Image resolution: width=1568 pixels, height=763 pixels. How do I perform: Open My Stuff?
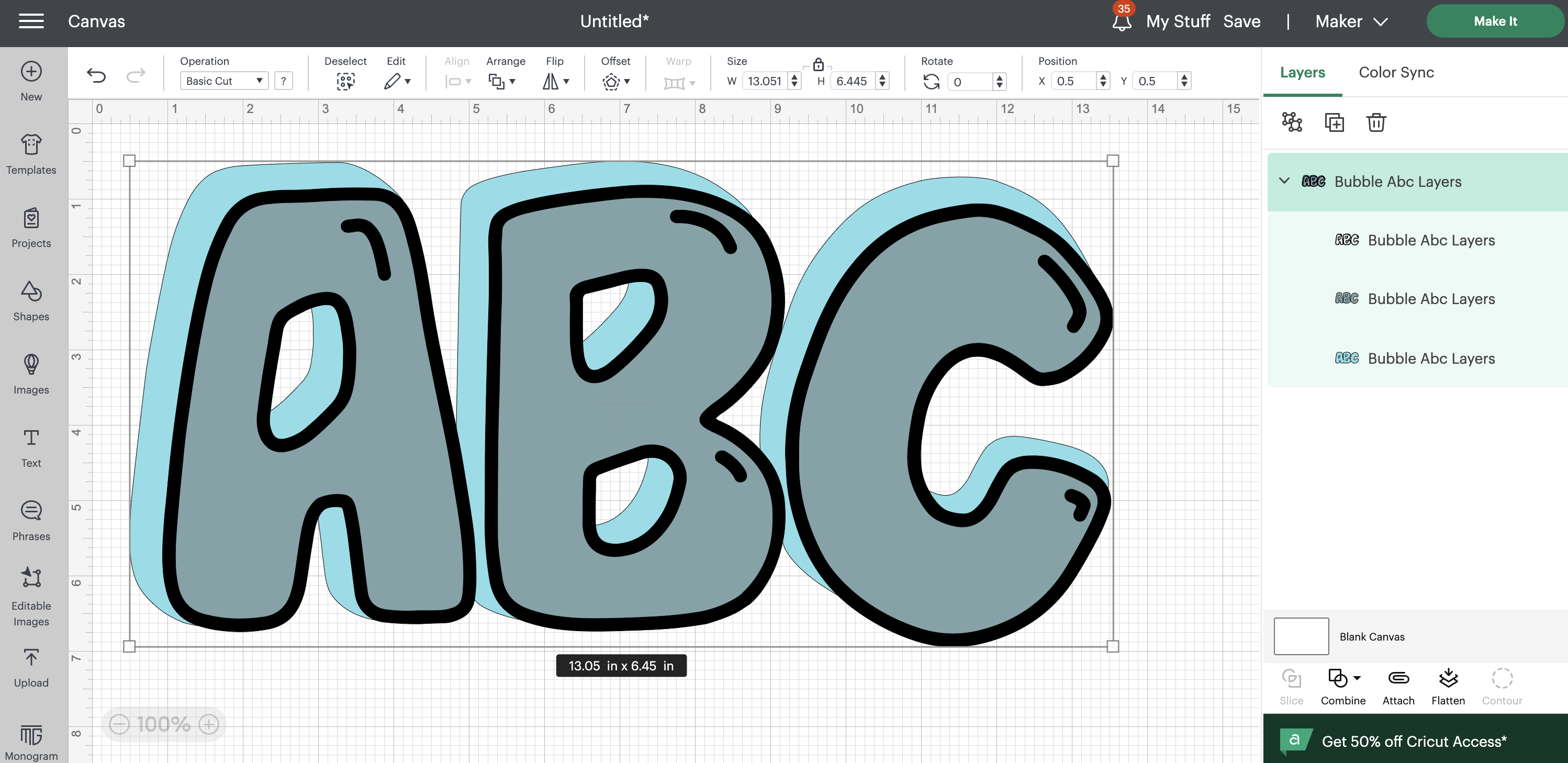point(1178,21)
